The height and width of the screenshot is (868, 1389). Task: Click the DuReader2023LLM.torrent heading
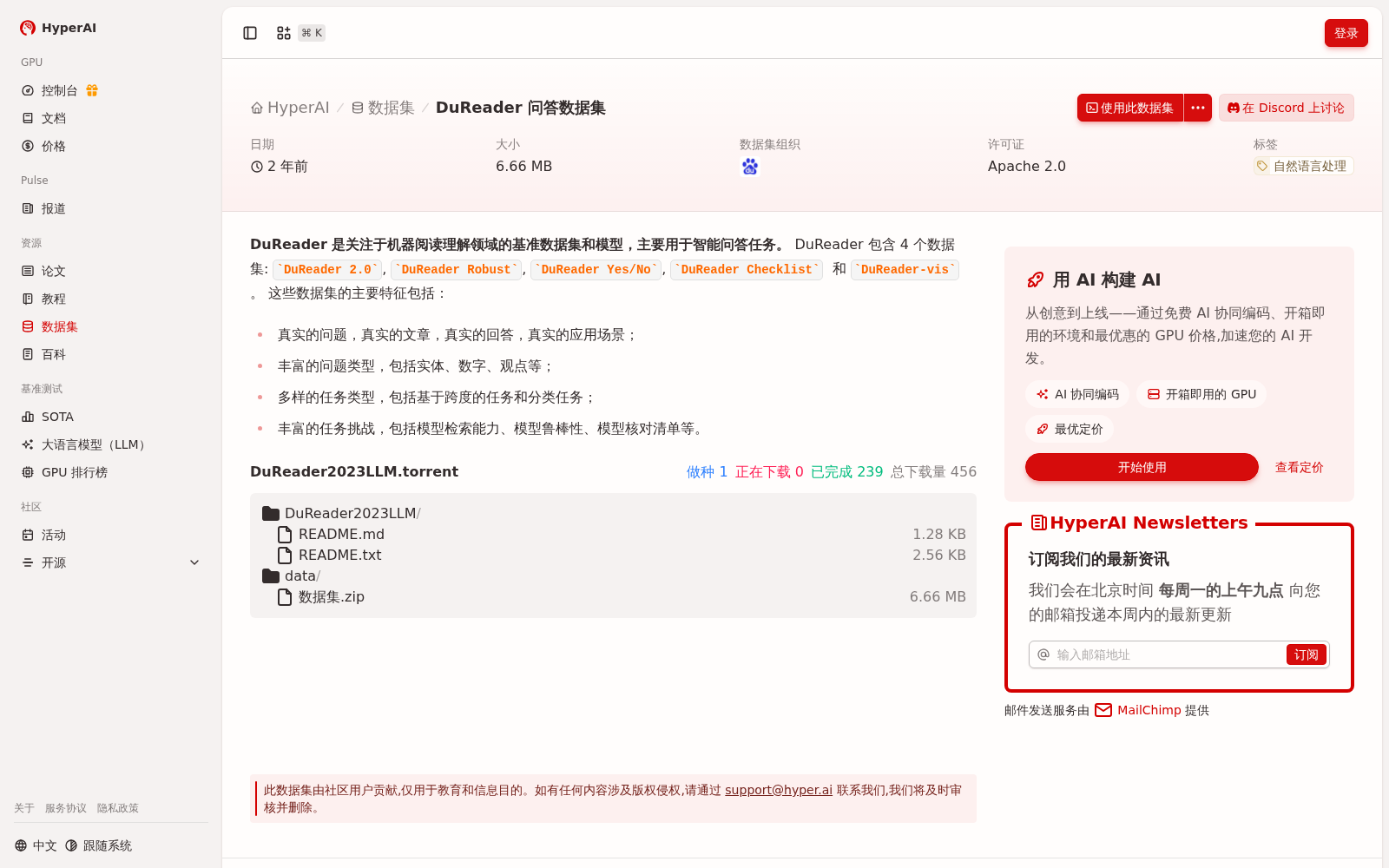point(354,471)
